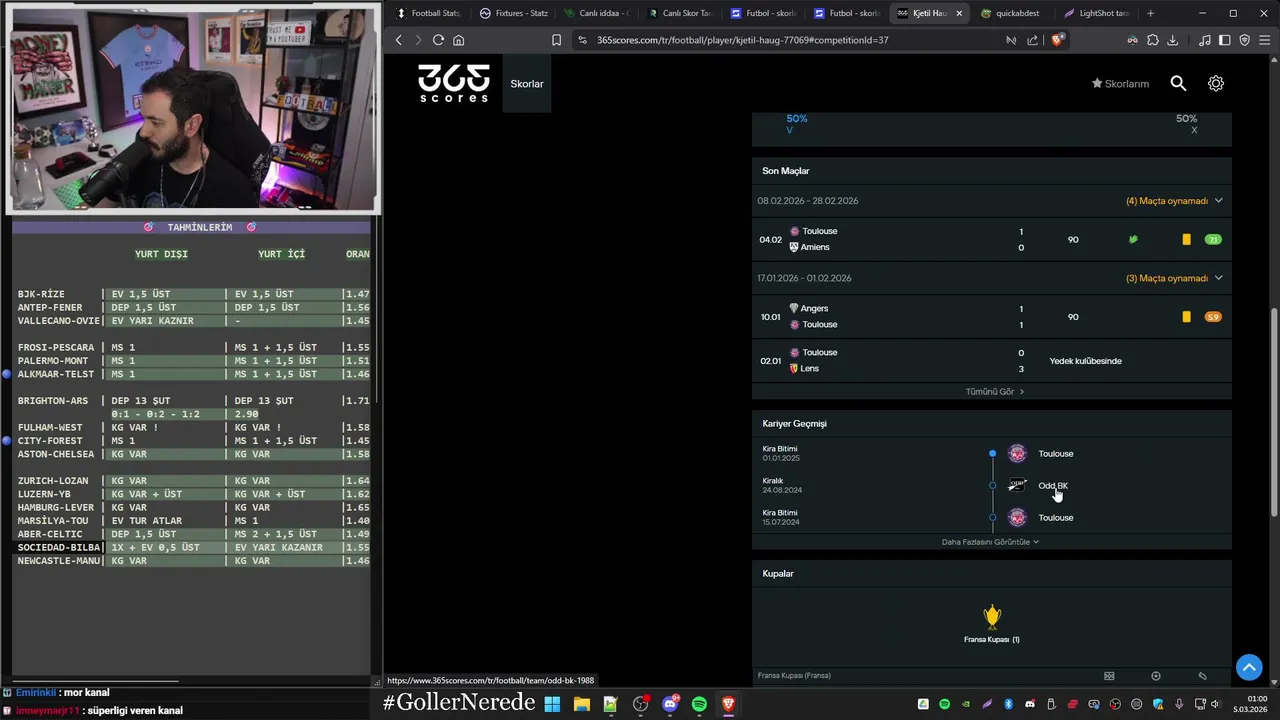This screenshot has height=720, width=1280.
Task: Toggle browser sidebar panel icon
Action: [x=1225, y=40]
